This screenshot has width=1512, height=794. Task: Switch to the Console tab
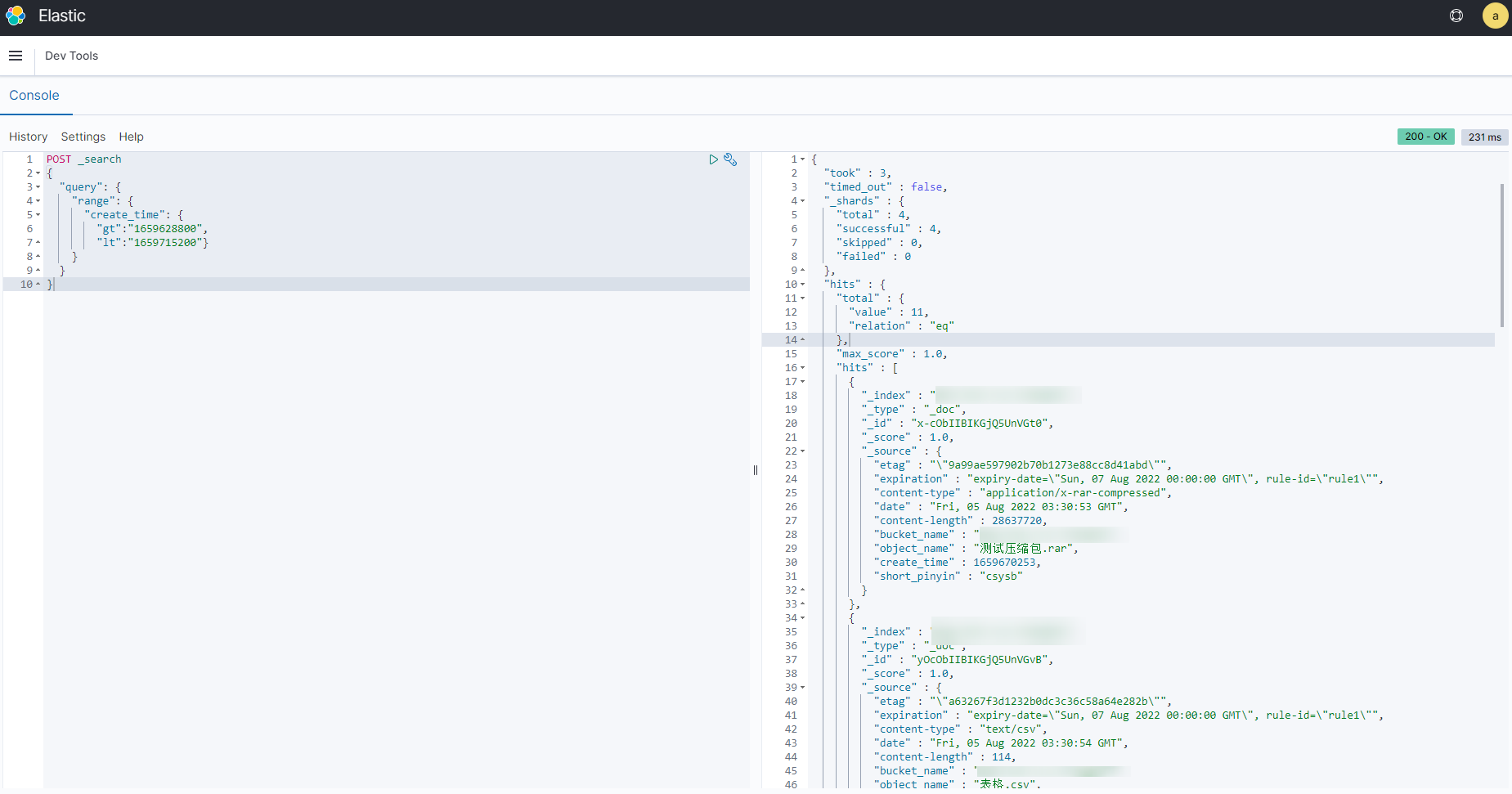pyautogui.click(x=34, y=96)
